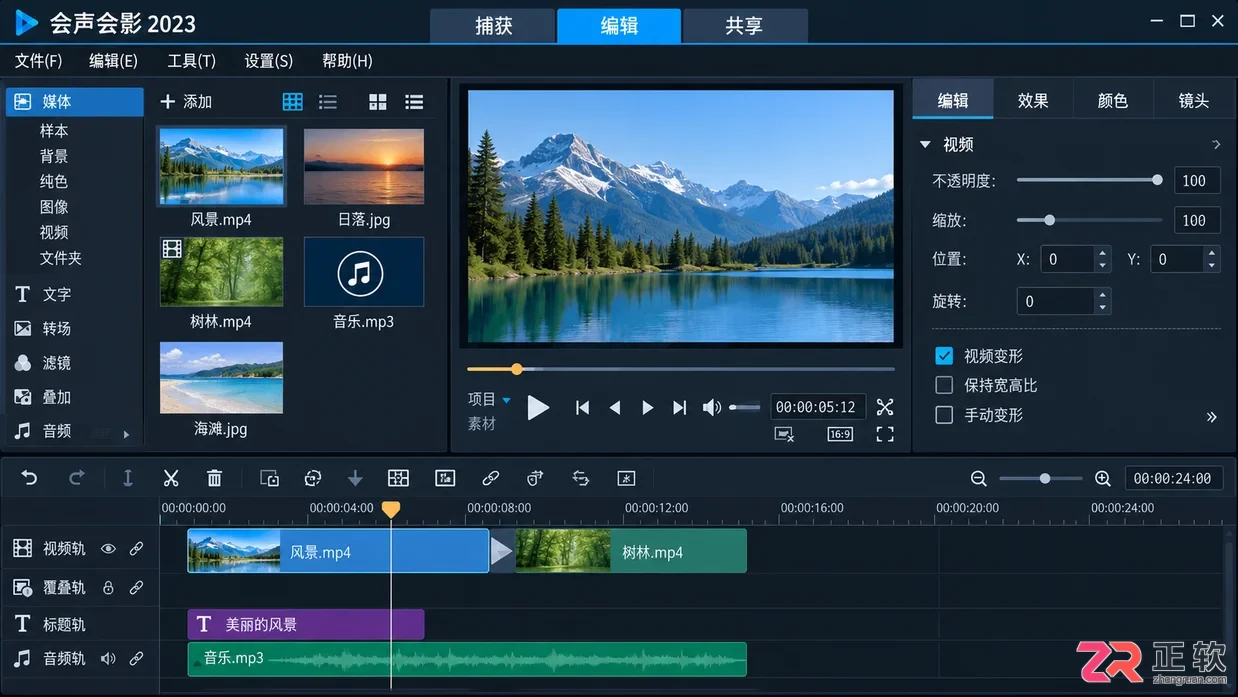Switch to the 共享 tab
This screenshot has width=1238, height=697.
[x=744, y=26]
